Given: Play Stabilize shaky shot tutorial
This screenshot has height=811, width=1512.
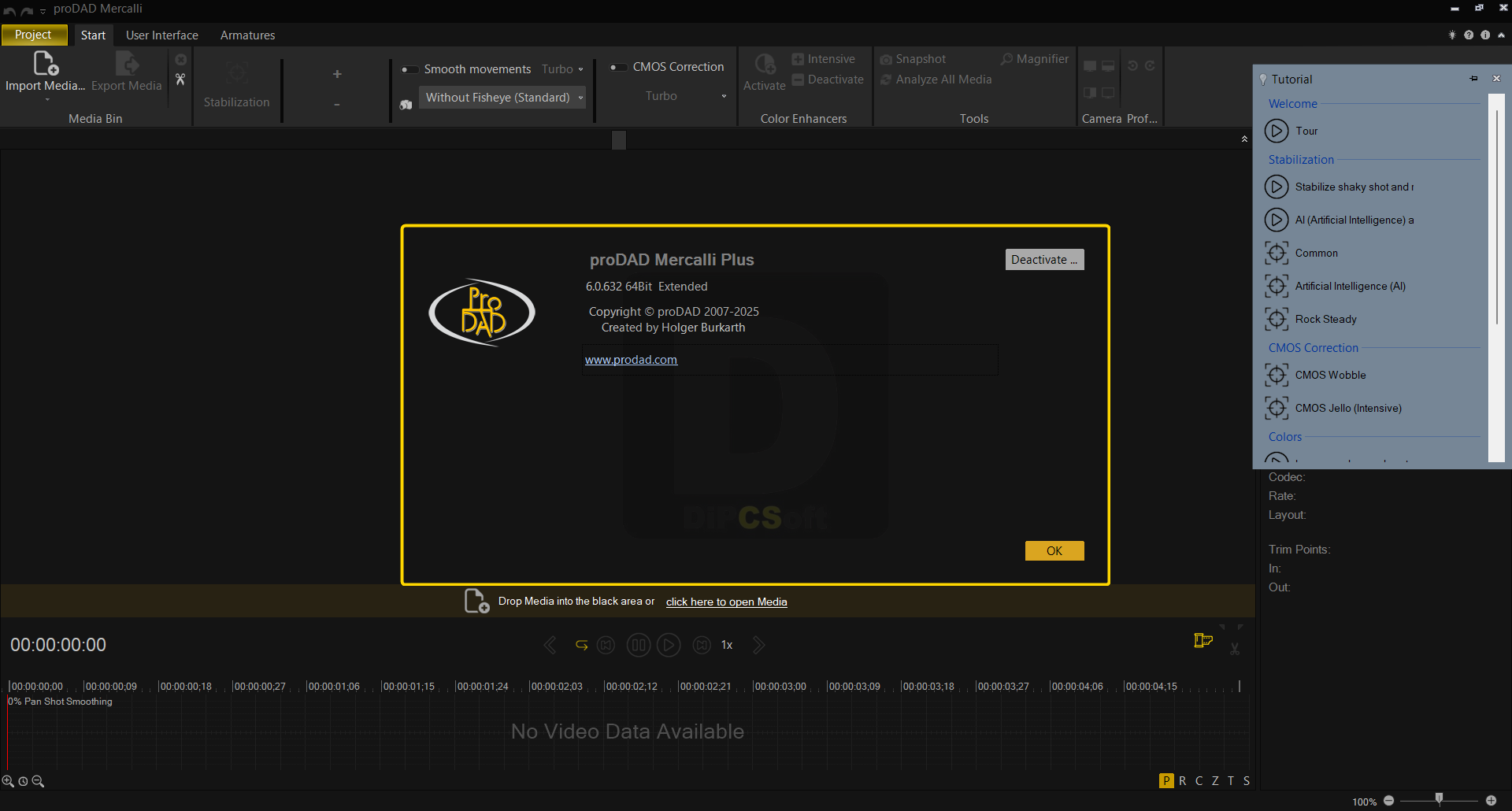Looking at the screenshot, I should pos(1277,187).
